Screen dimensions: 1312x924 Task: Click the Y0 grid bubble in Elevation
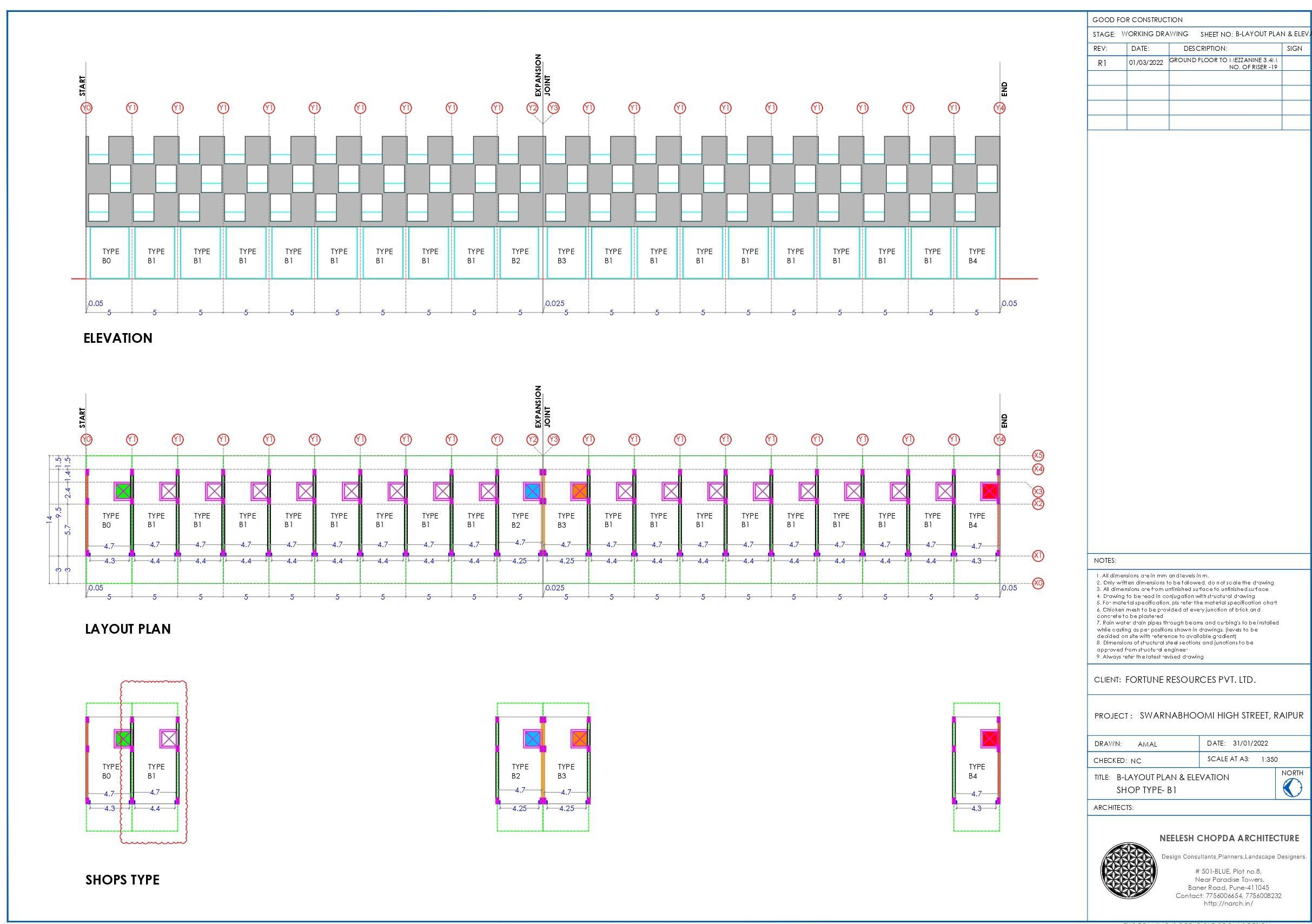pos(87,108)
